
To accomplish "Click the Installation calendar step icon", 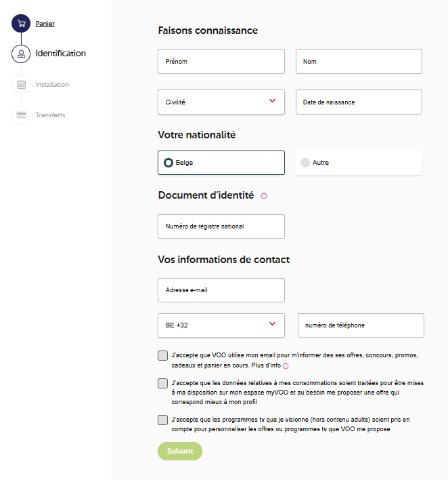I will [21, 85].
